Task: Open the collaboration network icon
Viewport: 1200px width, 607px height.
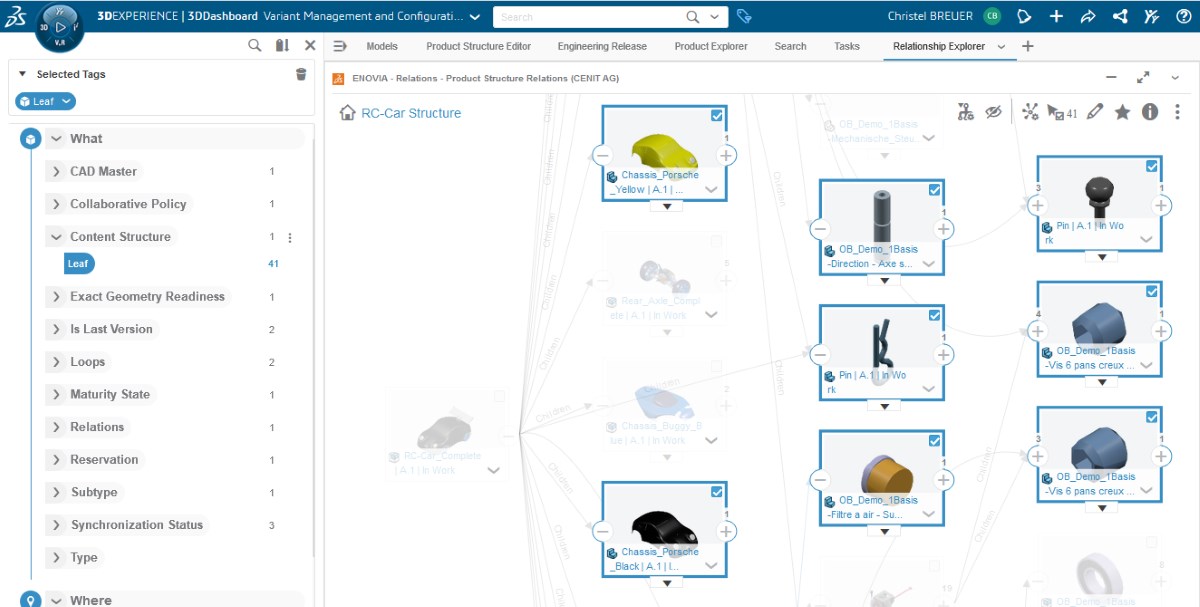Action: click(x=1120, y=16)
